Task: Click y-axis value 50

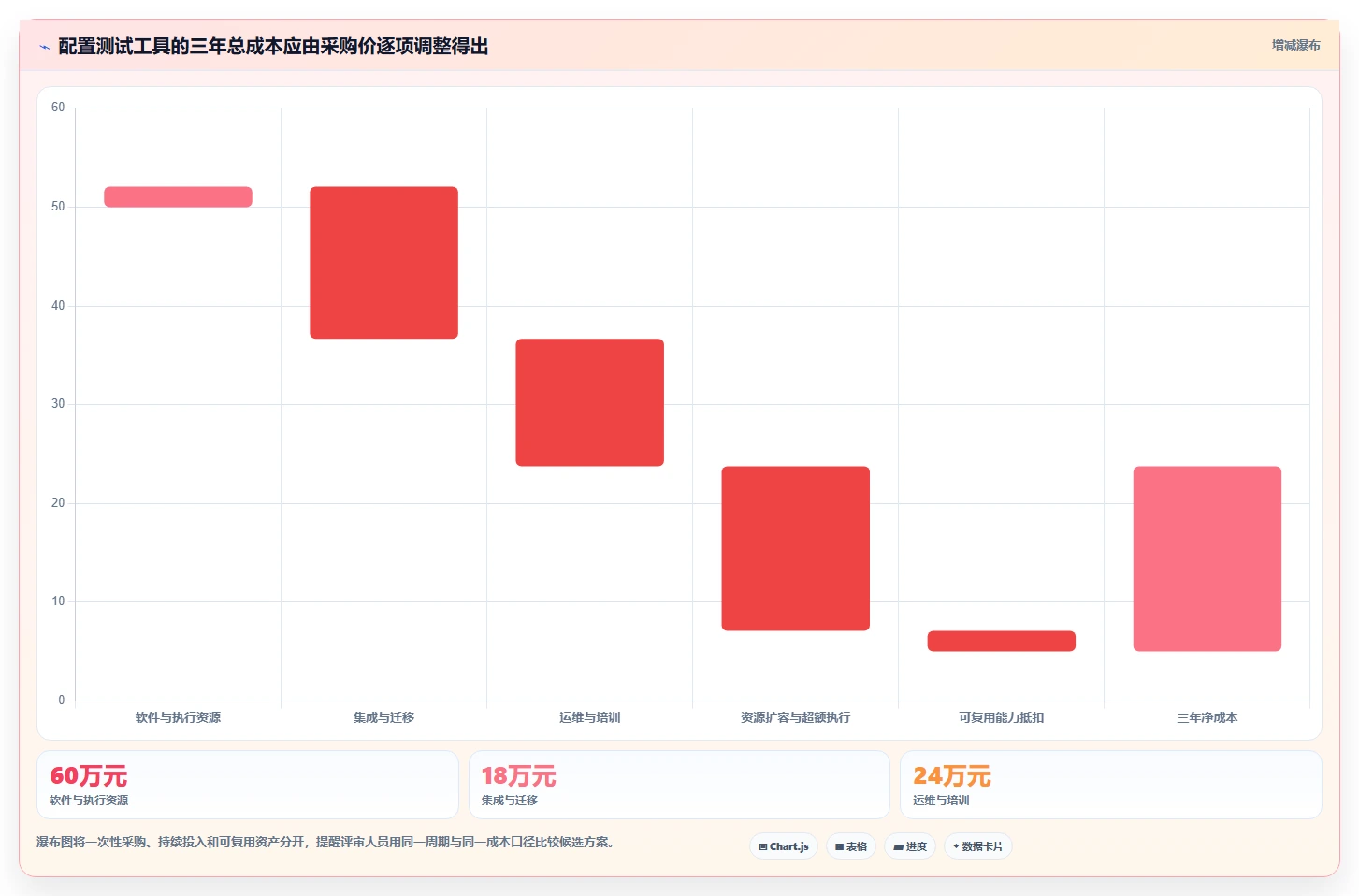Action: [x=58, y=207]
